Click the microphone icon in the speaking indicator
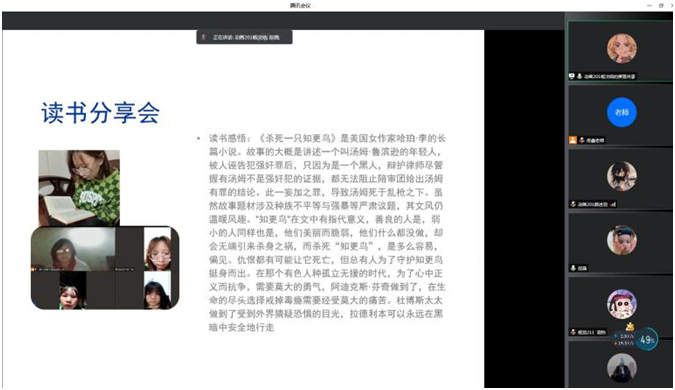This screenshot has width=675, height=390. point(204,37)
